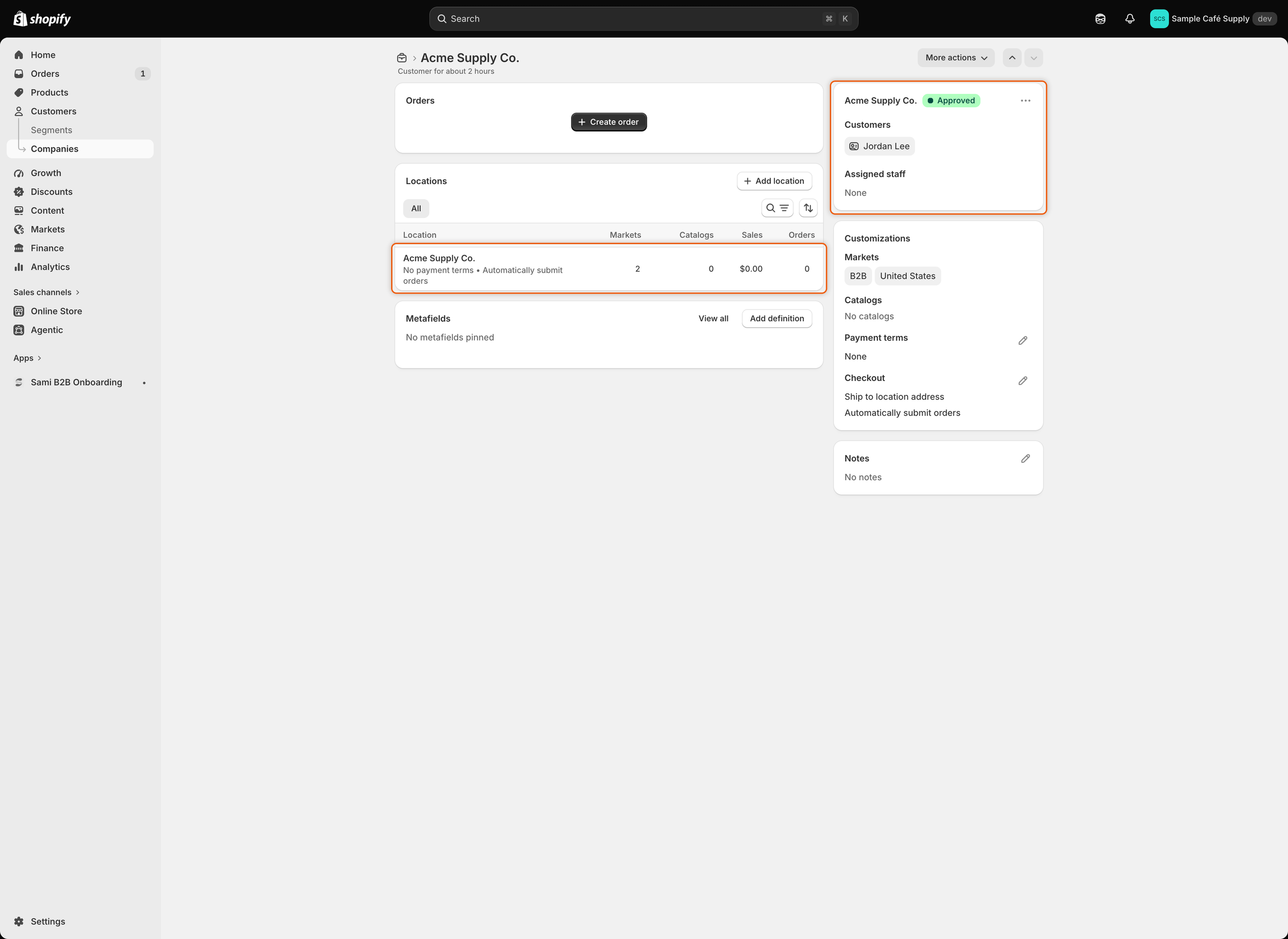
Task: Click the Online Store icon
Action: click(x=19, y=312)
